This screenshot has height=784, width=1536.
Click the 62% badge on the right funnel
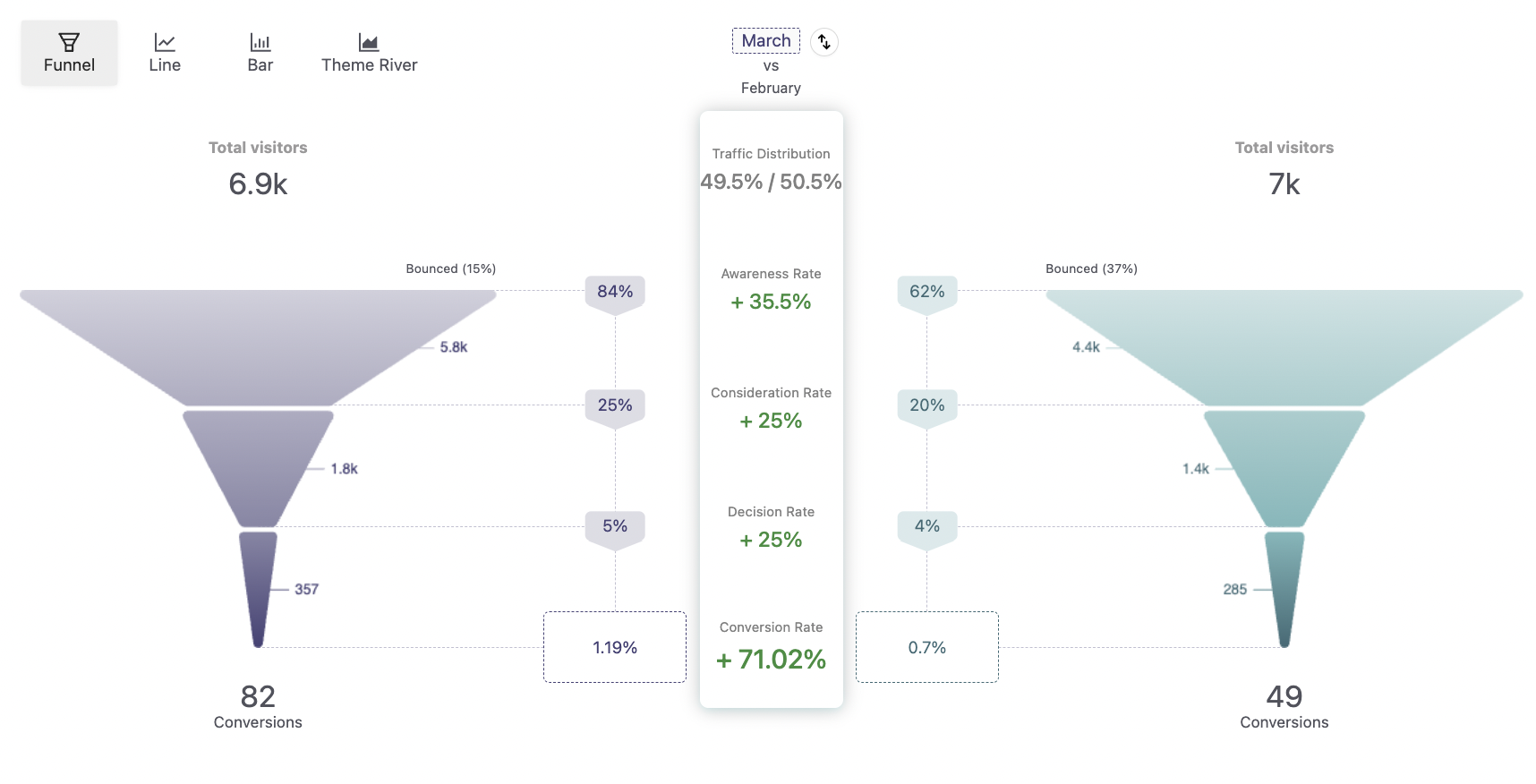click(926, 291)
